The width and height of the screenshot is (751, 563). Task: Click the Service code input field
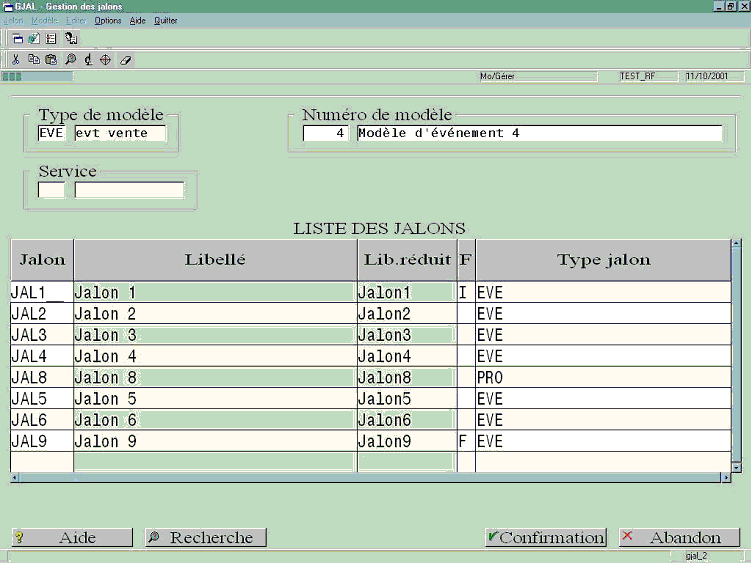[51, 190]
